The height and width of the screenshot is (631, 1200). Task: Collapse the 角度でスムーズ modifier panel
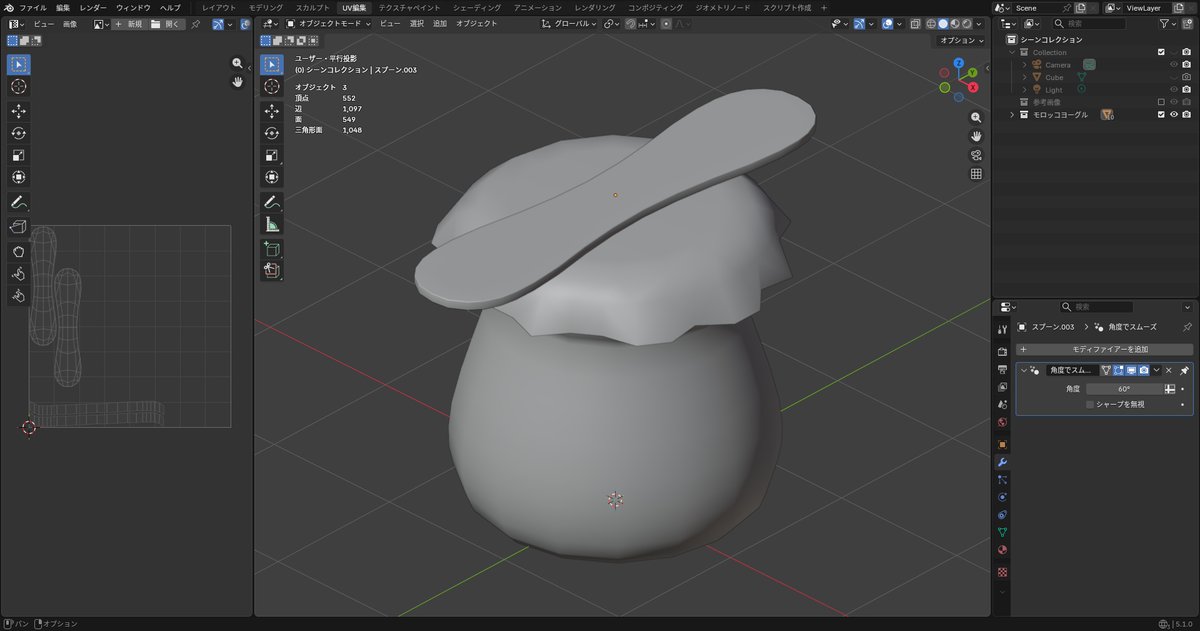(x=1023, y=370)
